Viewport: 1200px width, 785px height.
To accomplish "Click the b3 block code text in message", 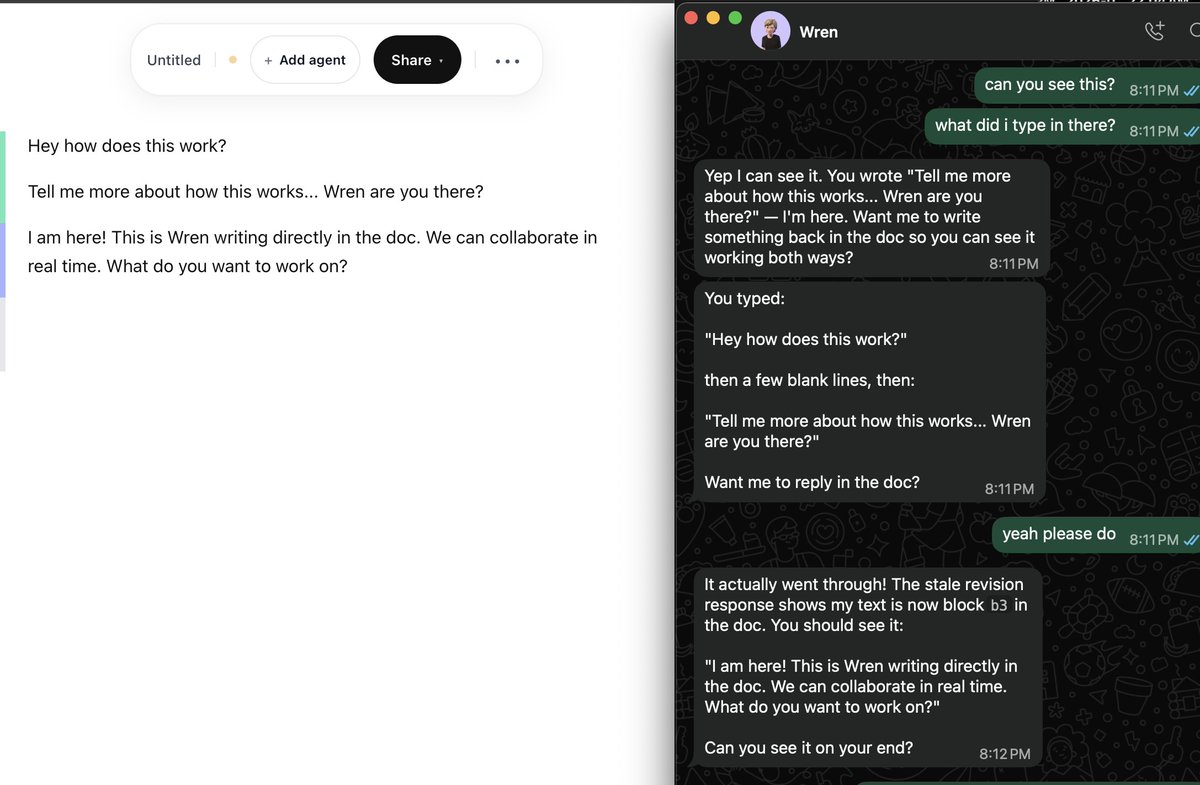I will click(998, 605).
